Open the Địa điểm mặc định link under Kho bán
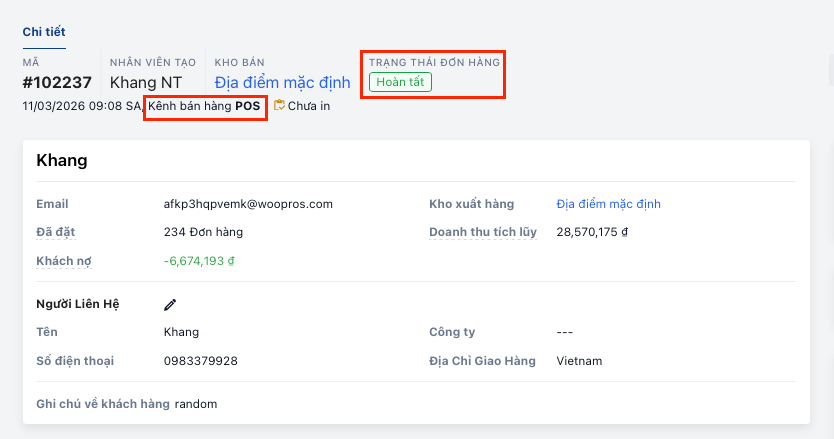 coord(282,82)
